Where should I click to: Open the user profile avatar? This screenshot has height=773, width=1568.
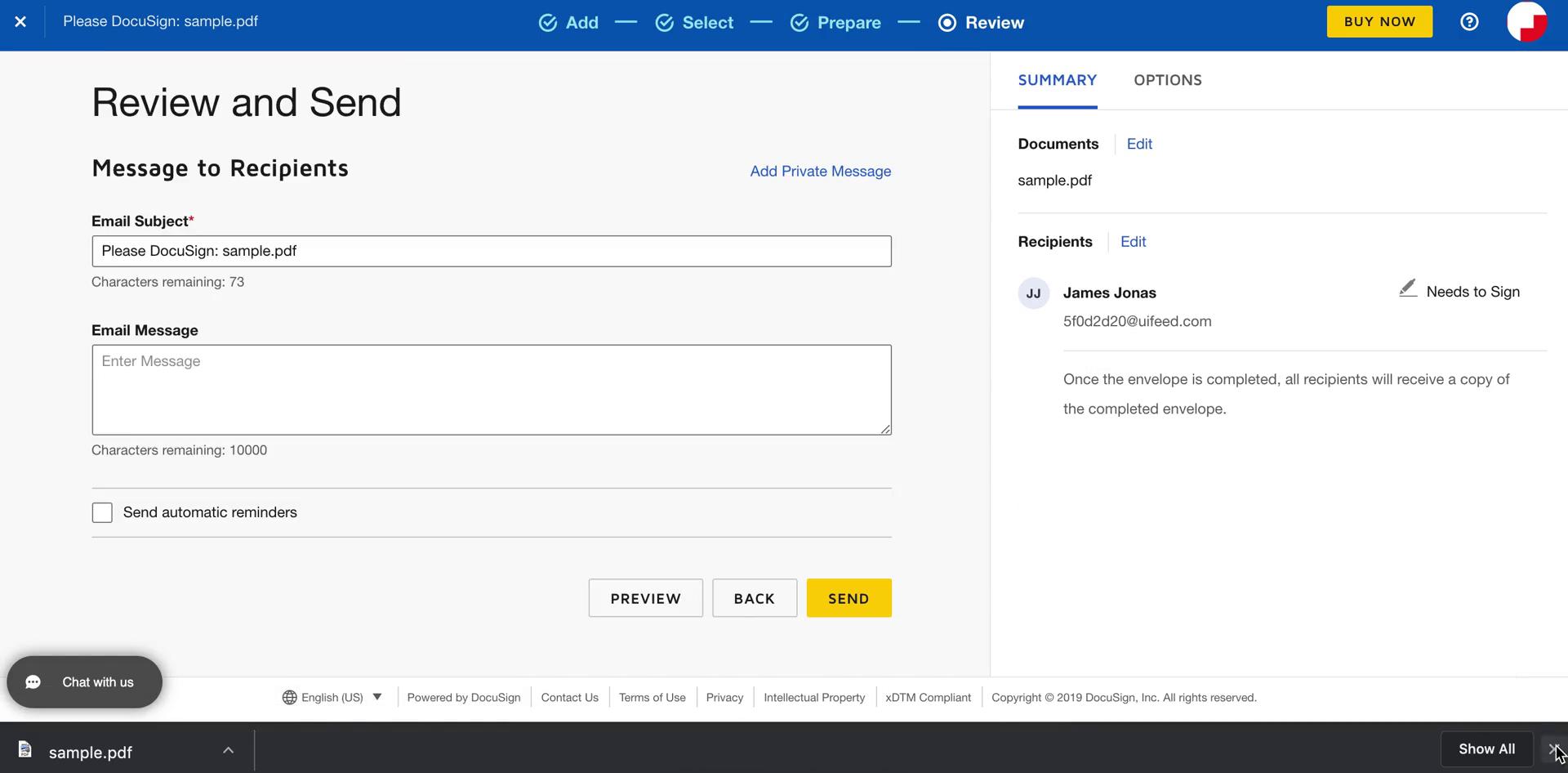1526,22
